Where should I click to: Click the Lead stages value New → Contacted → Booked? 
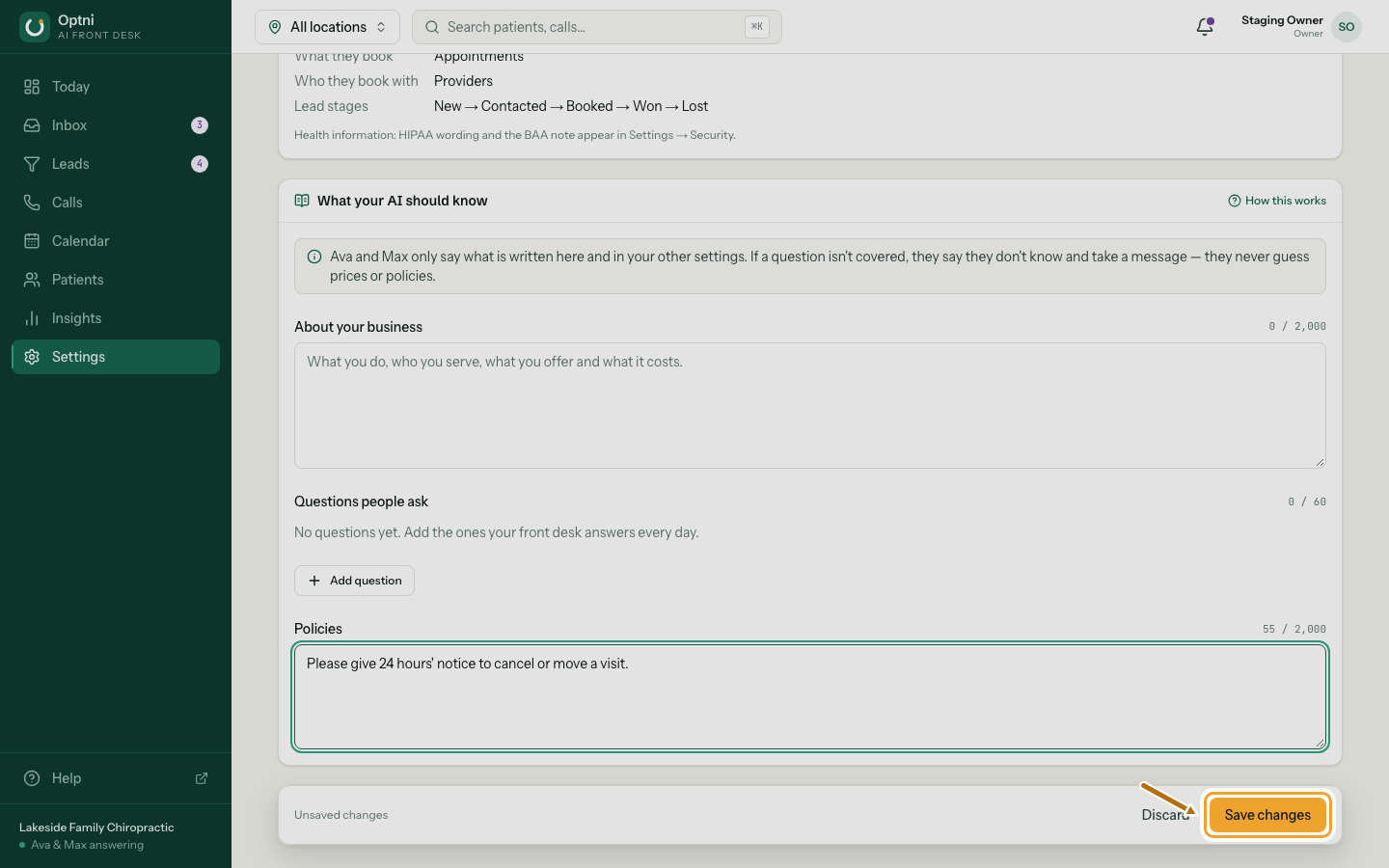pos(571,106)
